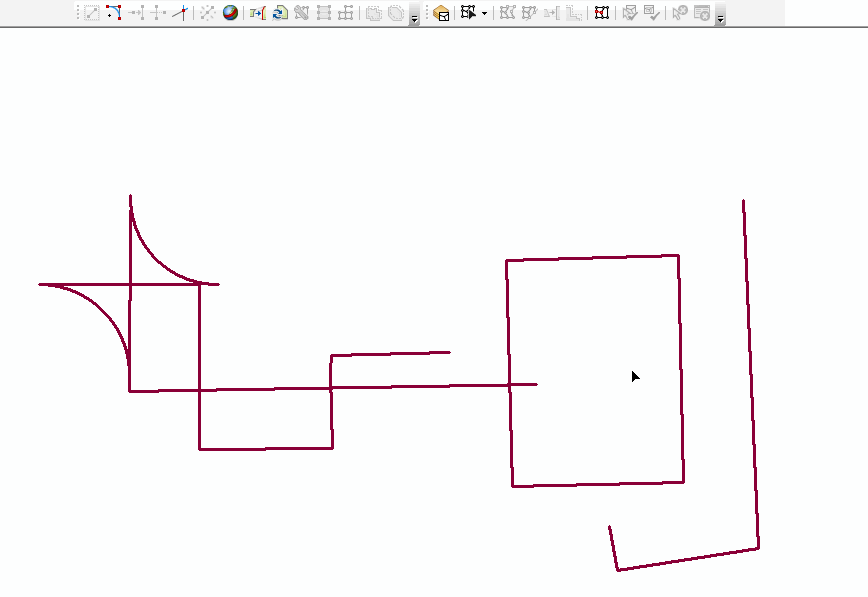Click the Map Topology house icon
The width and height of the screenshot is (868, 597).
point(440,13)
